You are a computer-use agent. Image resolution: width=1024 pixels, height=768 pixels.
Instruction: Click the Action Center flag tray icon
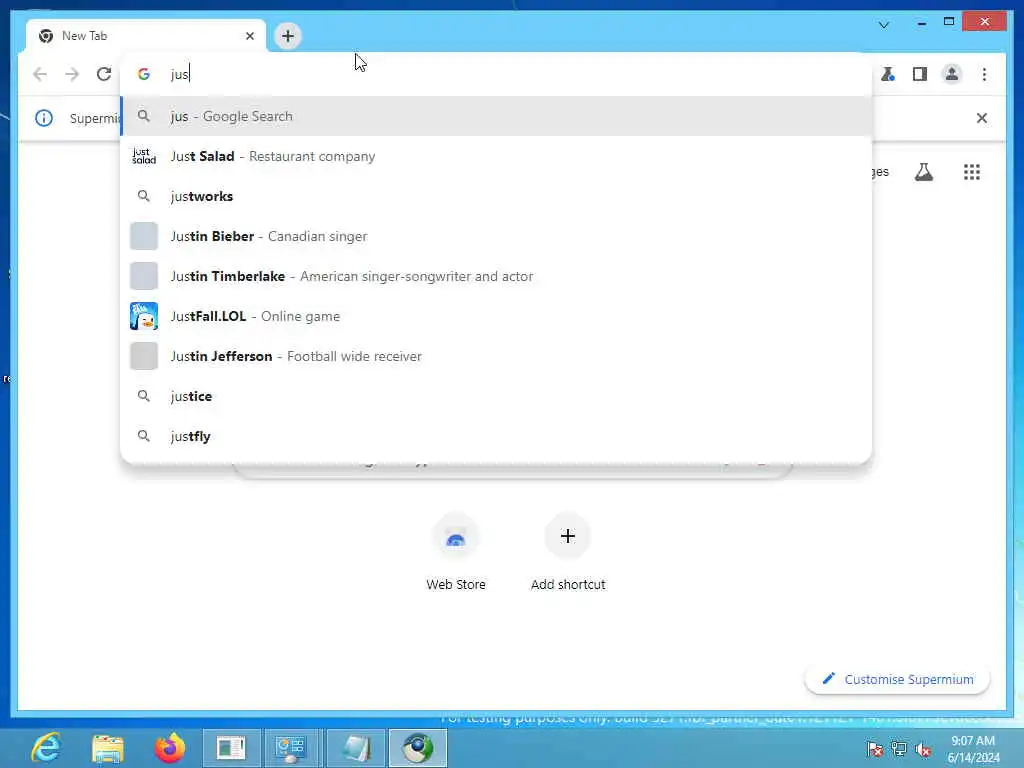(874, 749)
